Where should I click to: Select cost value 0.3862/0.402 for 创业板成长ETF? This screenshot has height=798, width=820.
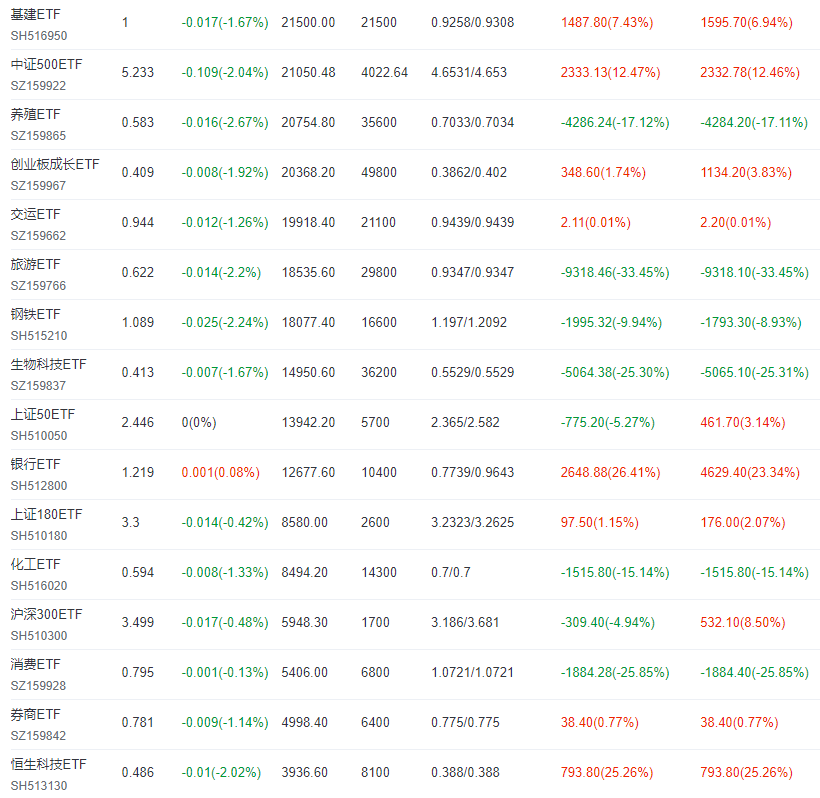(x=469, y=172)
